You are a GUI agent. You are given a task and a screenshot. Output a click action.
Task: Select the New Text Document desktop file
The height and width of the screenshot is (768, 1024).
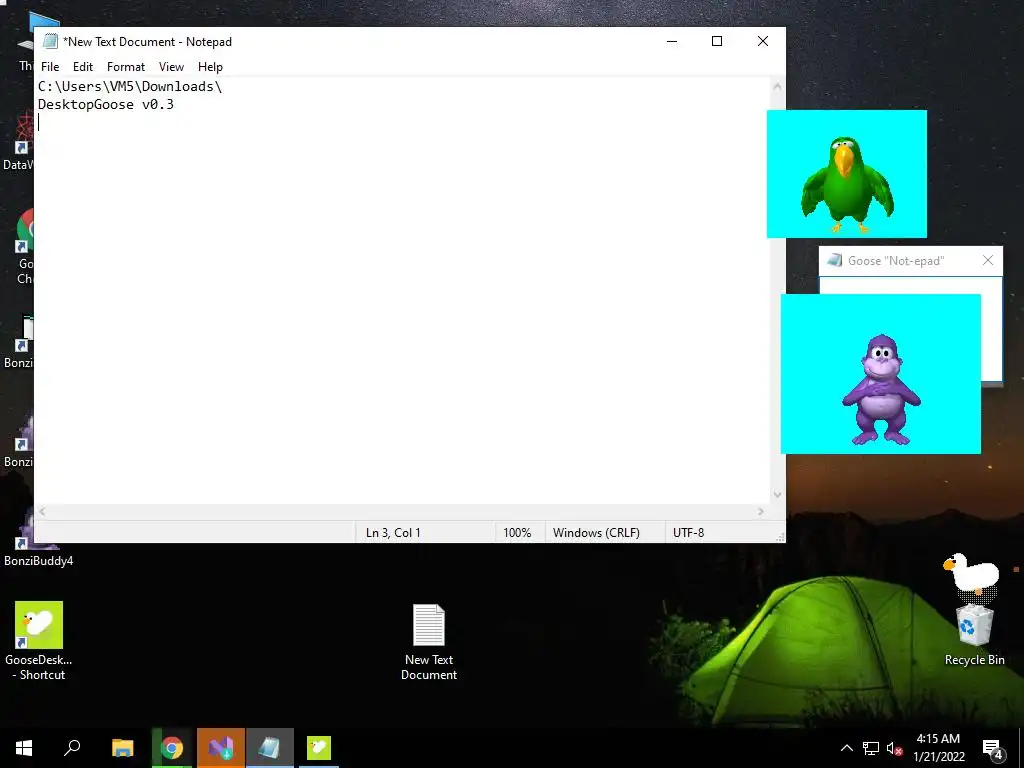click(429, 642)
